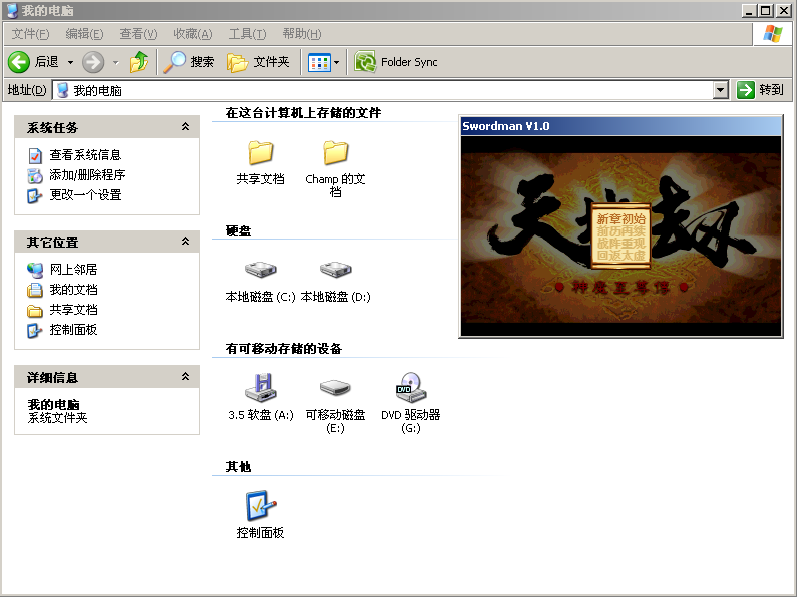Click 我的文档 sidebar icon
The image size is (797, 597).
pyautogui.click(x=35, y=290)
